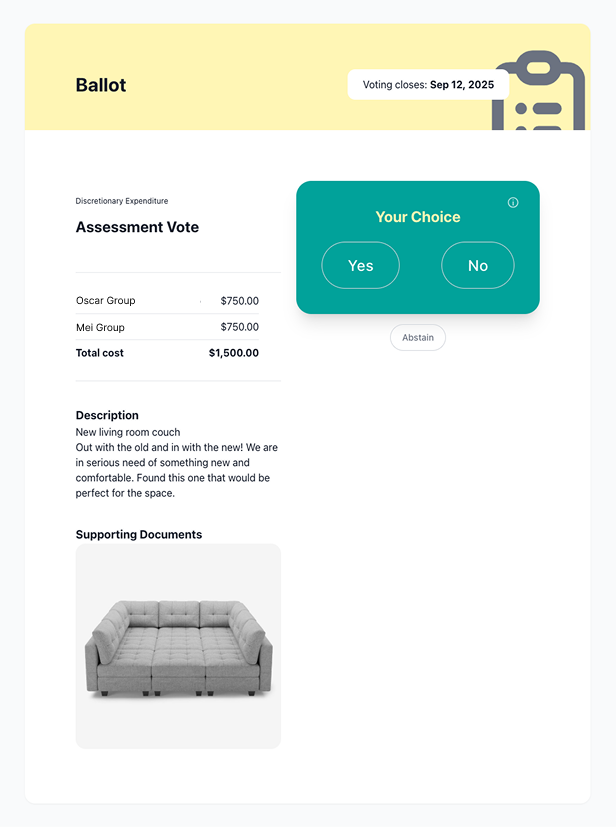Viewport: 616px width, 827px height.
Task: Open the couch supporting document image
Action: [x=178, y=645]
